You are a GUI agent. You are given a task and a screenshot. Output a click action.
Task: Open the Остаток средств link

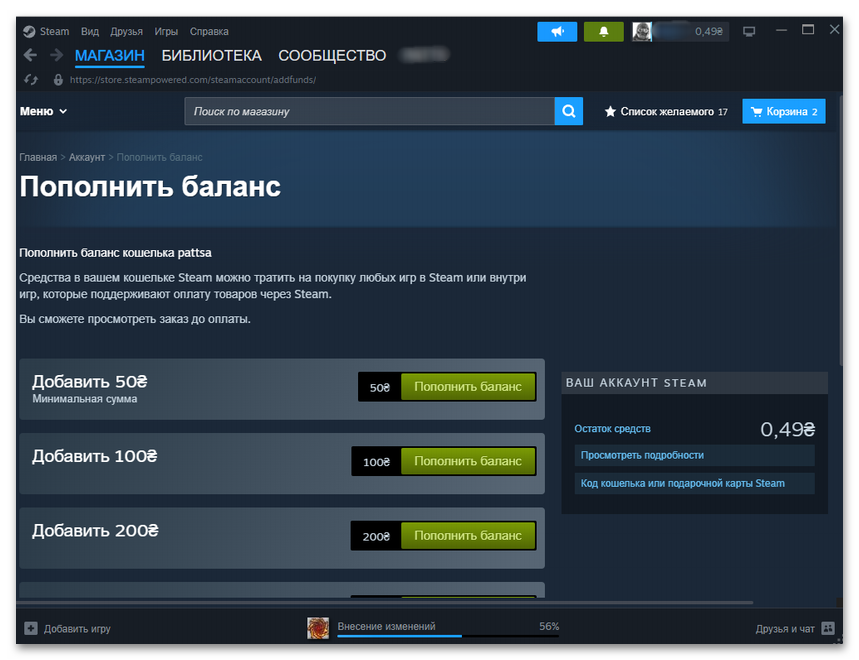(x=612, y=428)
